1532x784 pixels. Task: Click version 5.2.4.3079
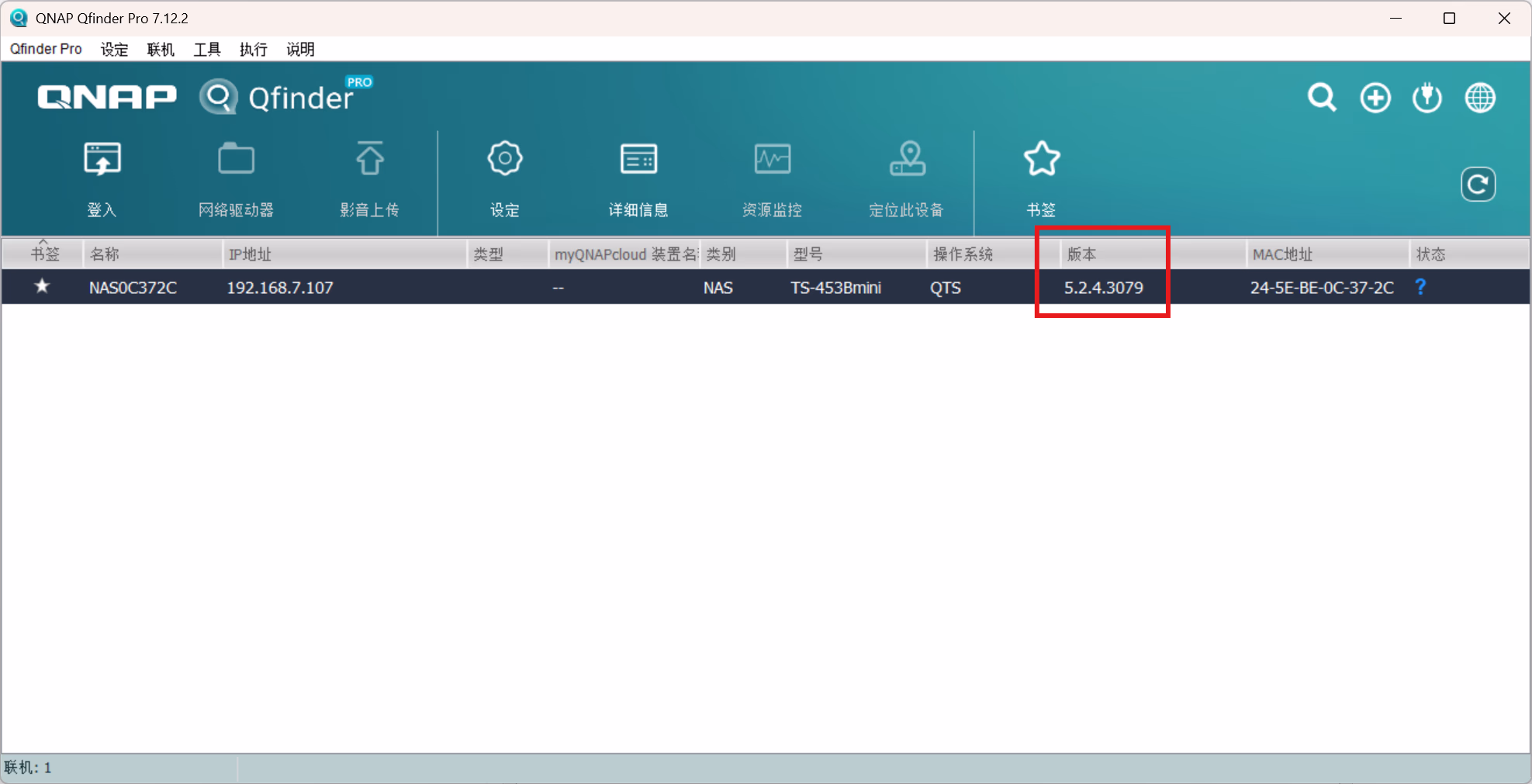tap(1103, 288)
